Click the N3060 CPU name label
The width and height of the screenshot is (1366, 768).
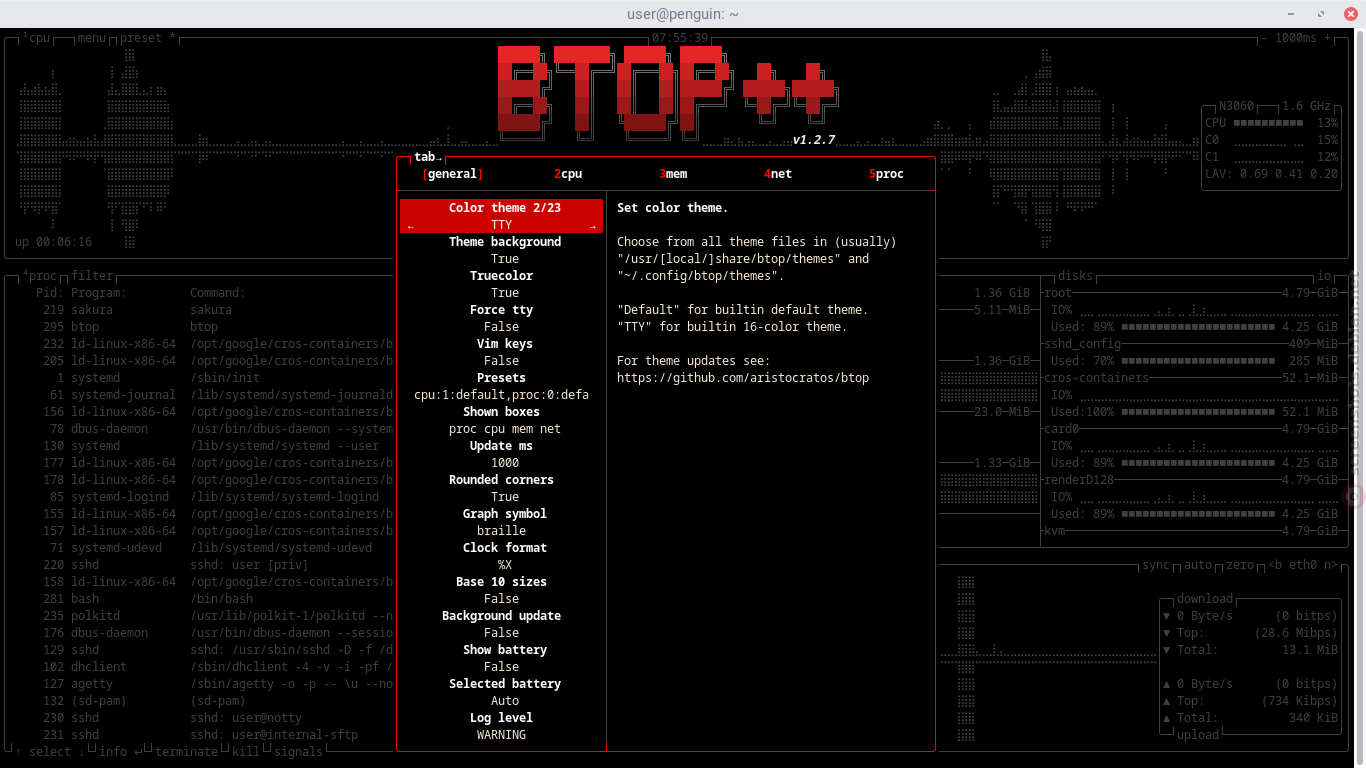tap(1236, 106)
